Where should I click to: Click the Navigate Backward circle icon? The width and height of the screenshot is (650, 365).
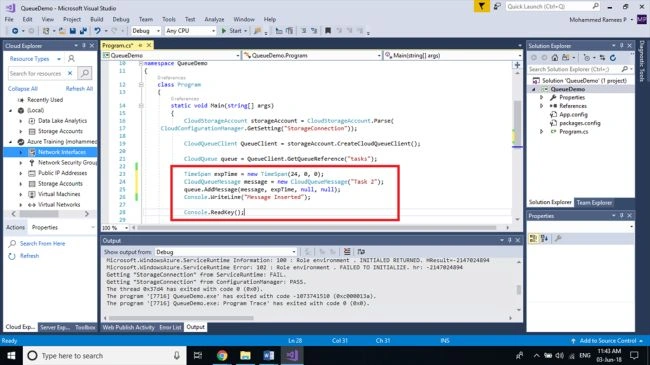point(15,31)
